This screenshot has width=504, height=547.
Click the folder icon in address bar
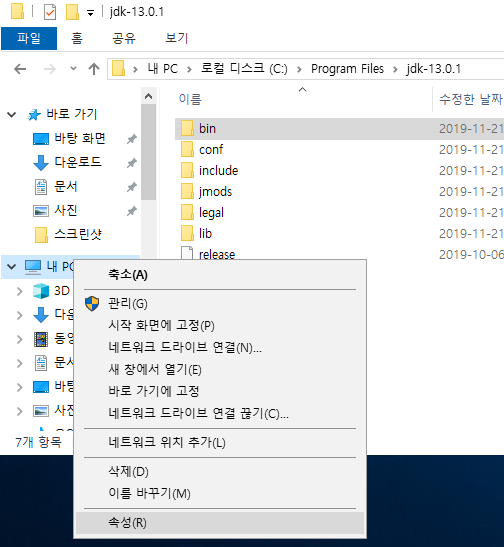click(119, 68)
